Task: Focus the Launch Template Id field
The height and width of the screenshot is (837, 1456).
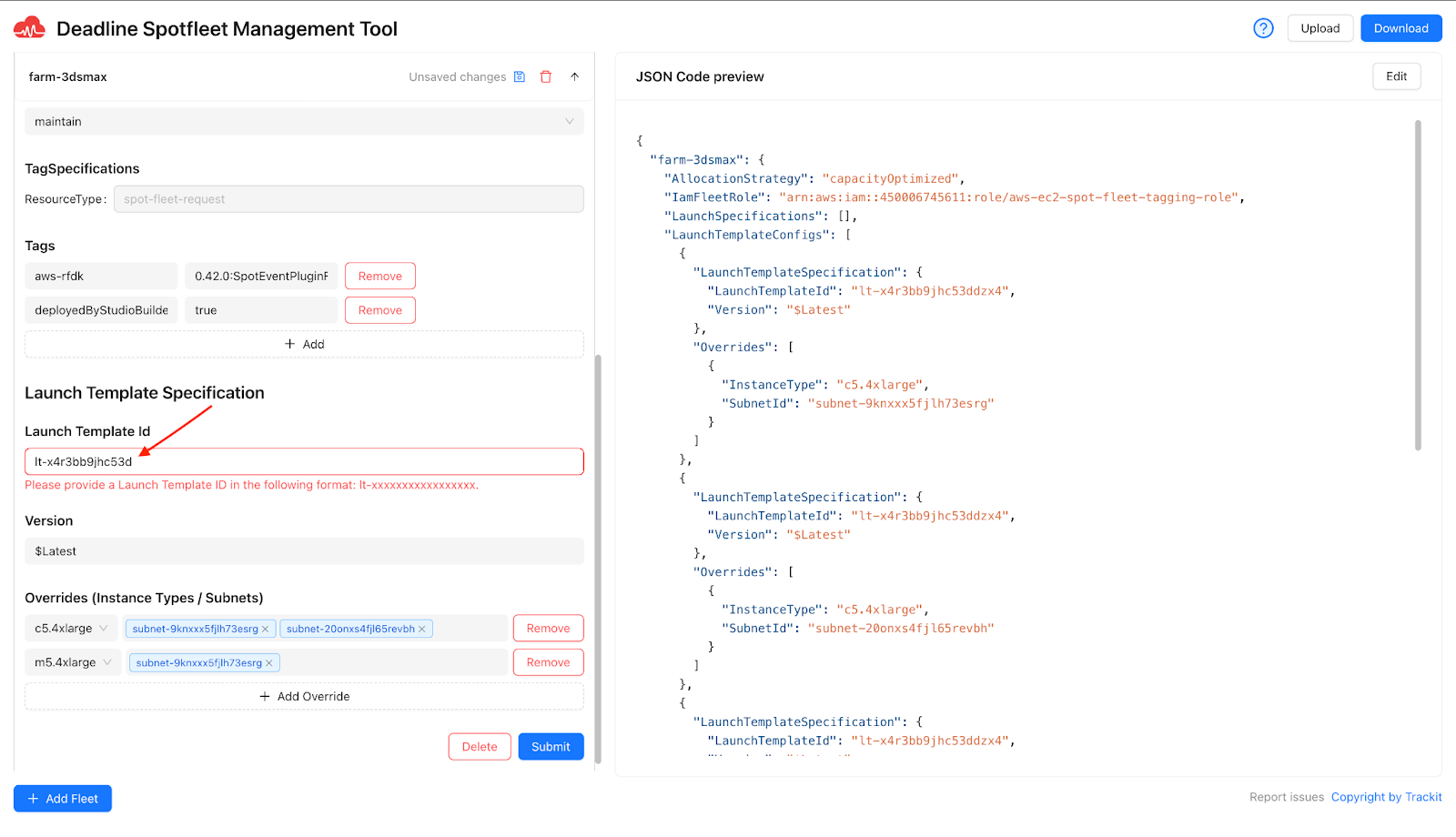Action: tap(304, 462)
